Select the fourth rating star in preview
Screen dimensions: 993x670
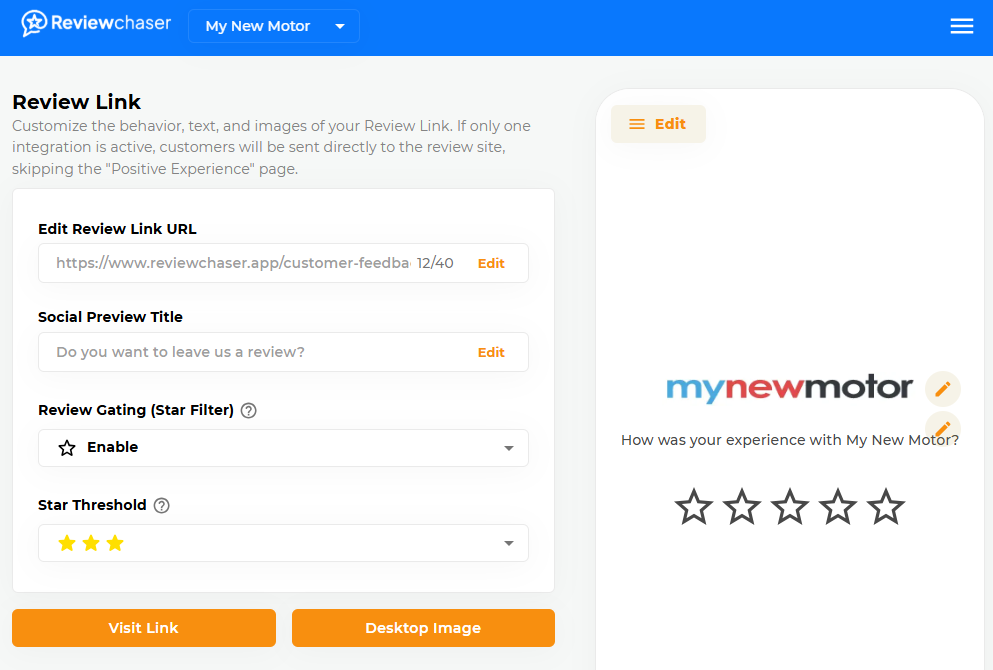838,507
